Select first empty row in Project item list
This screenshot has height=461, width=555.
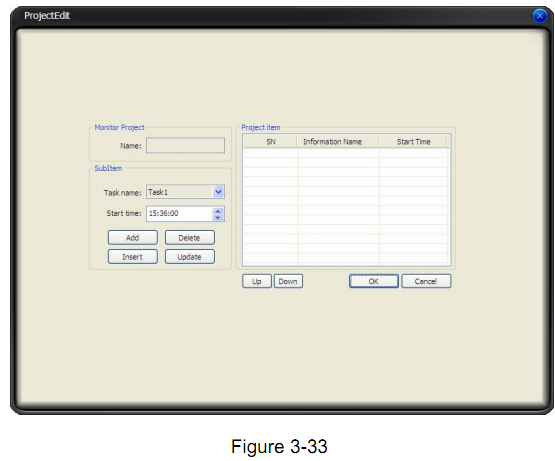346,153
